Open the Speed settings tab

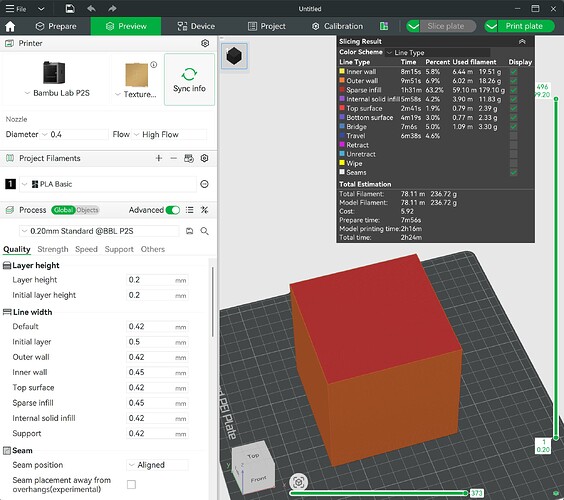pos(86,249)
